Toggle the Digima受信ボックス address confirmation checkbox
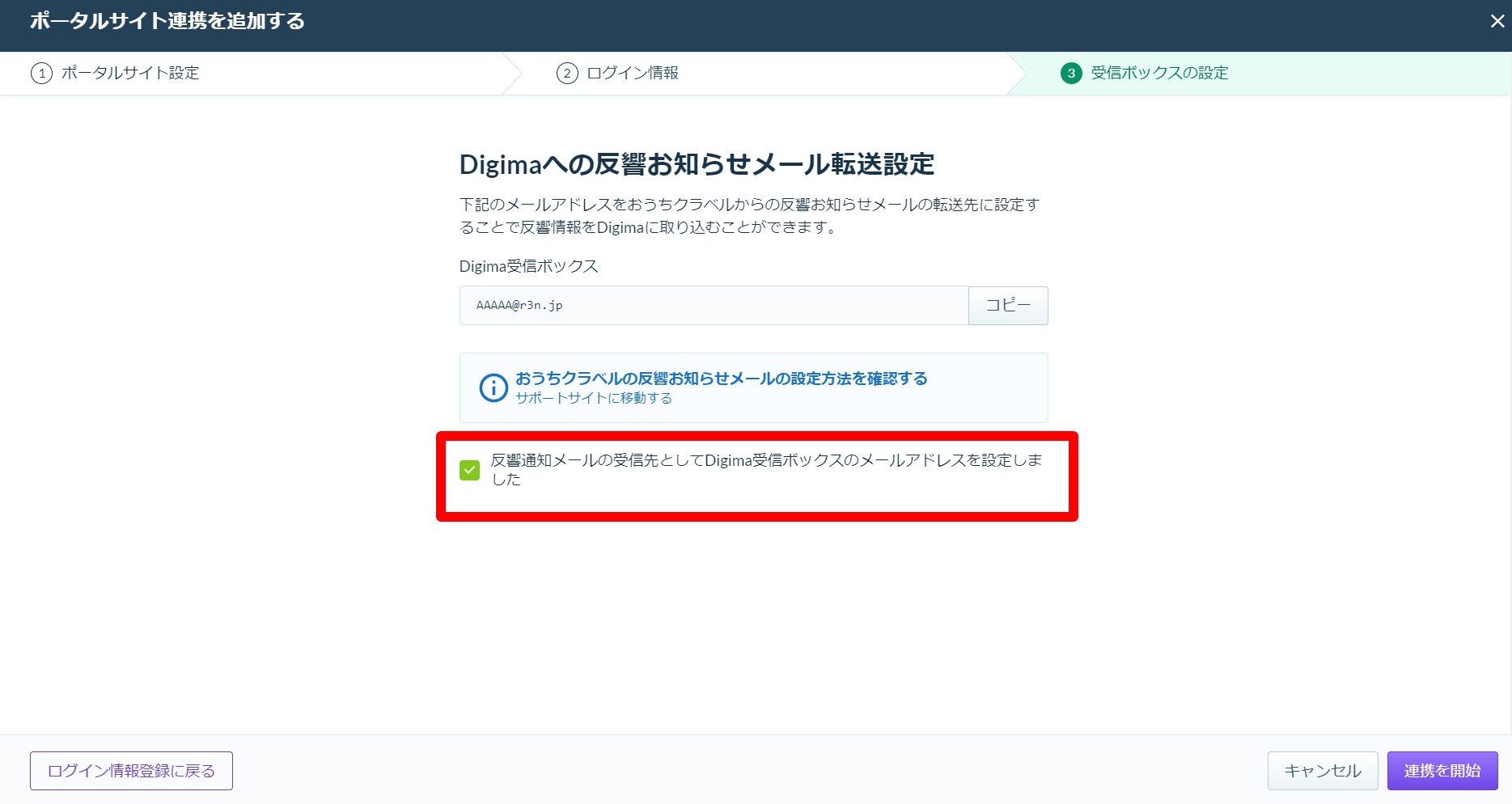This screenshot has height=804, width=1512. 469,470
